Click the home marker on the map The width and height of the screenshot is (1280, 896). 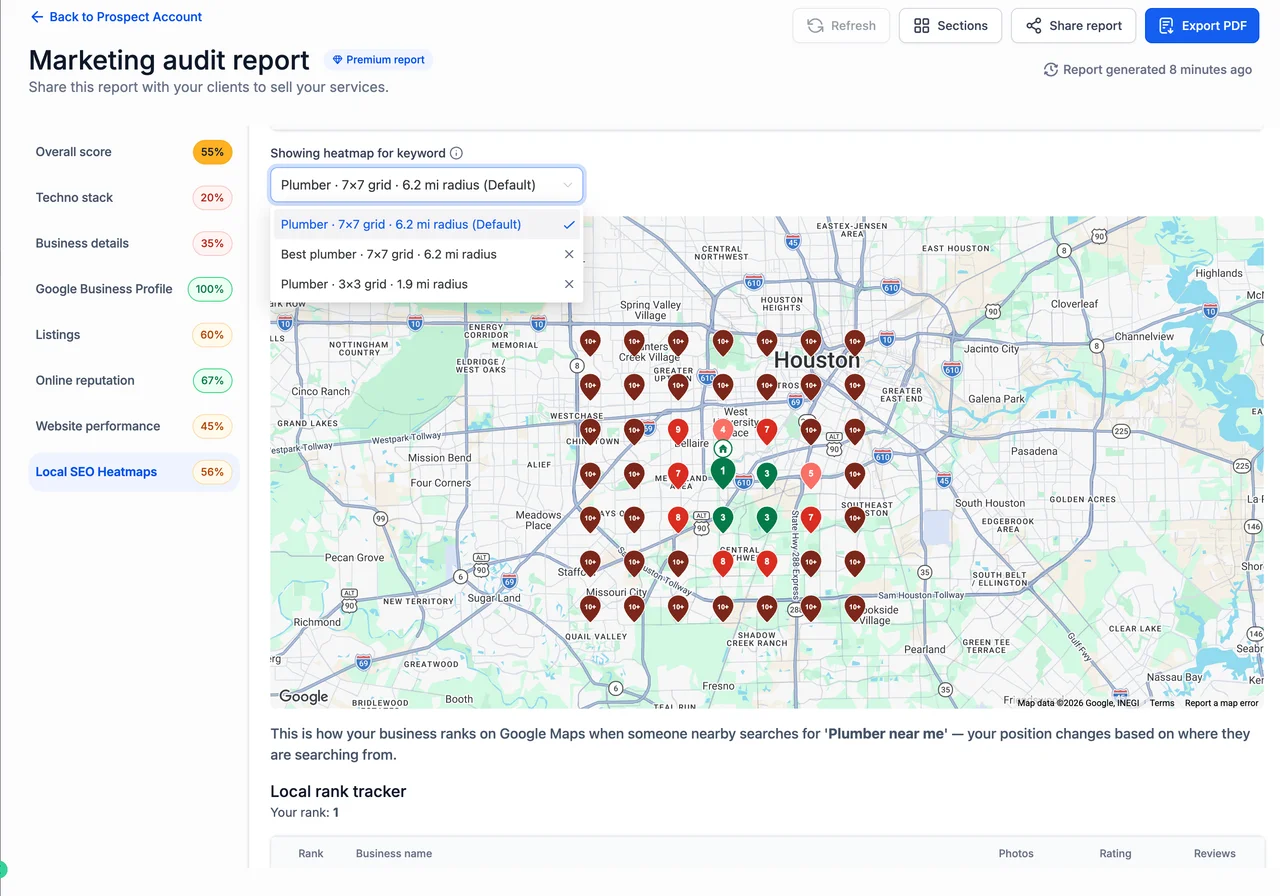click(722, 449)
